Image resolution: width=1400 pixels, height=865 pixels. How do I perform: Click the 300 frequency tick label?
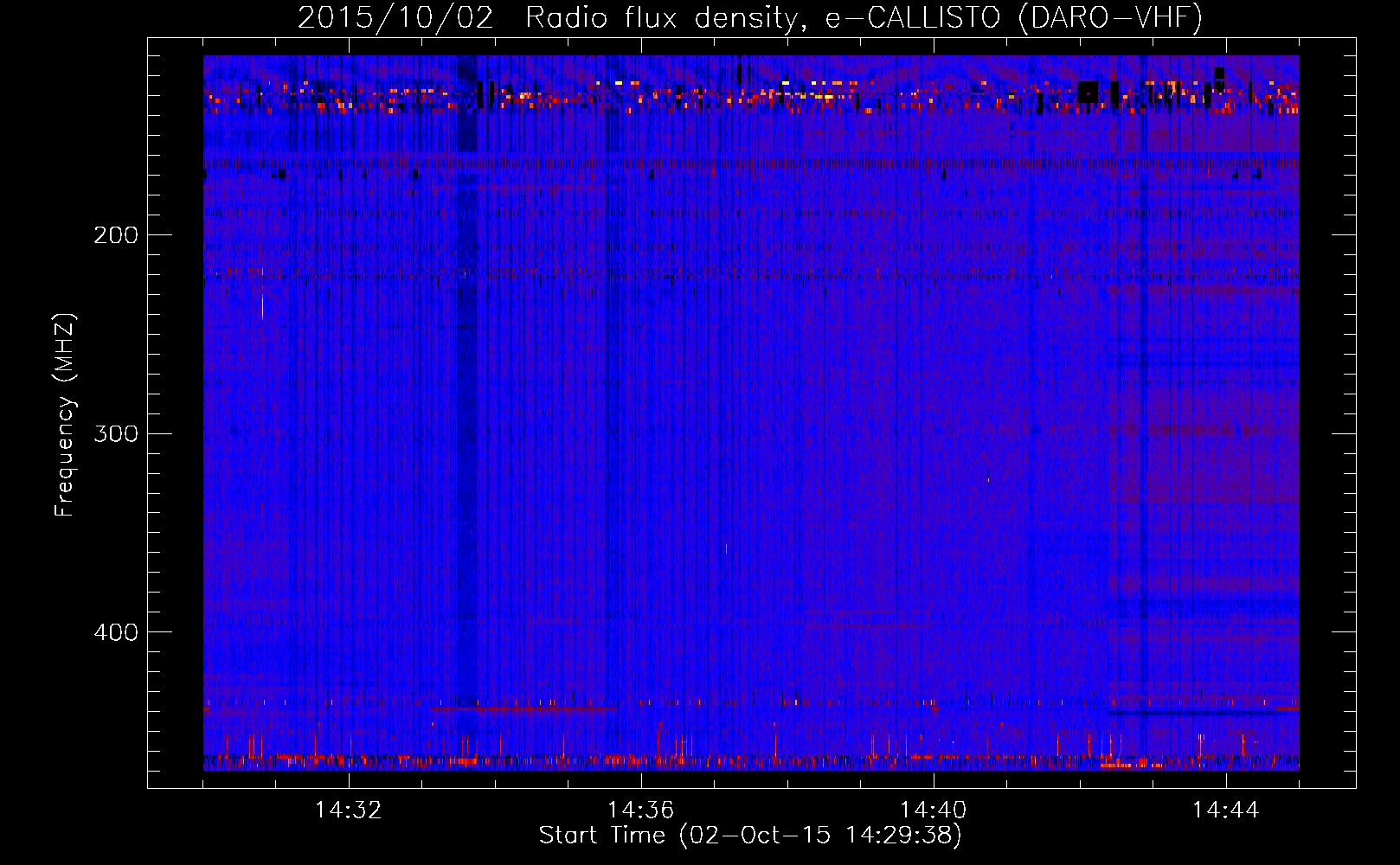coord(116,433)
